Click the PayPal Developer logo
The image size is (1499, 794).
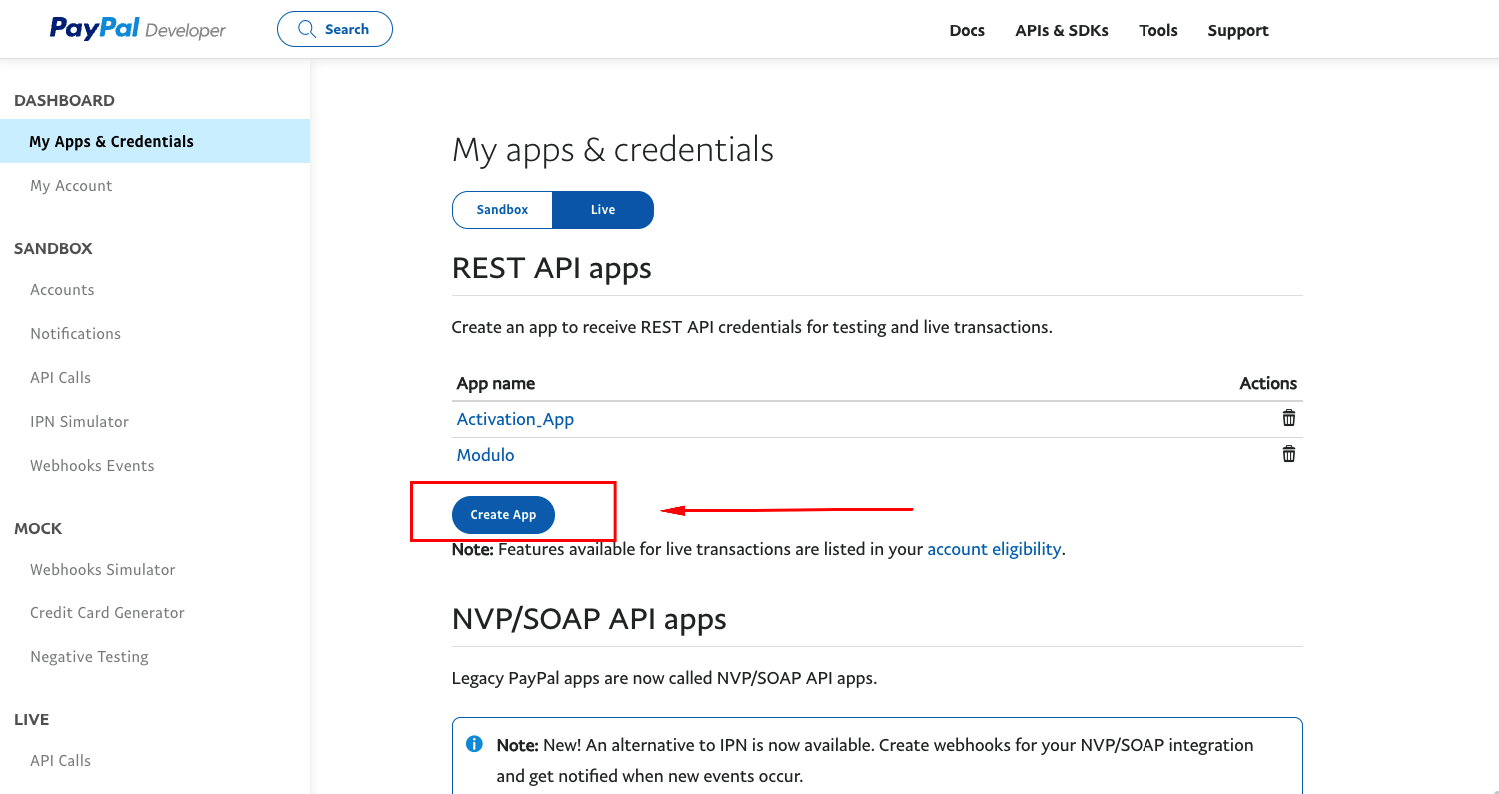(x=138, y=29)
